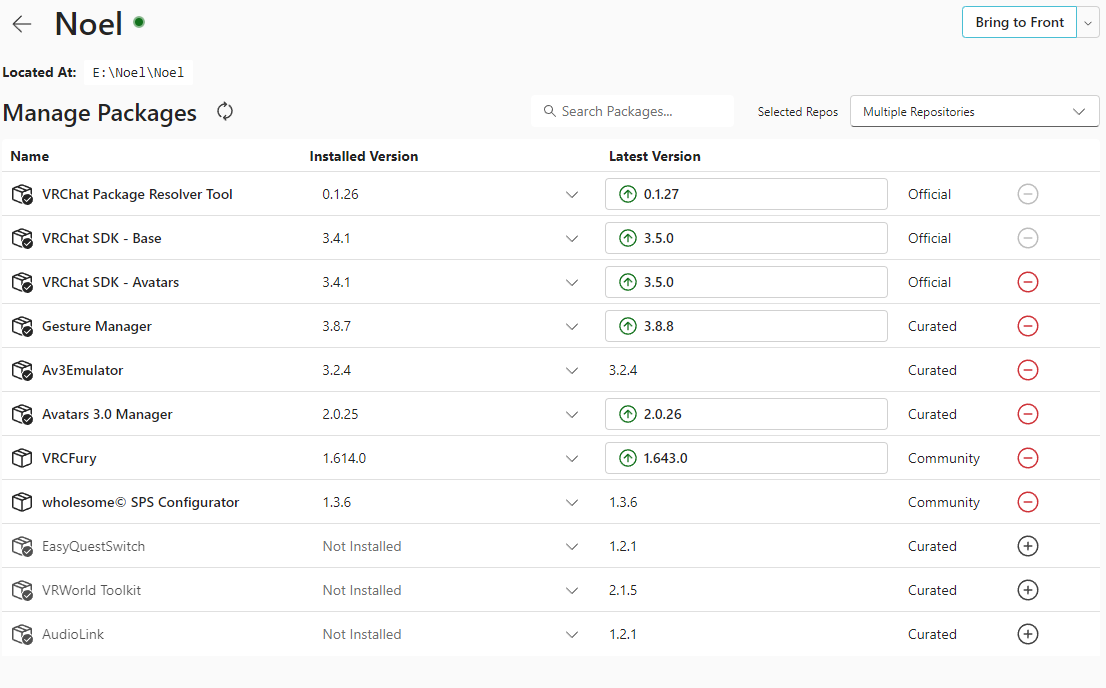Screen dimensions: 1106x688
Task: Click package icon beside VRChat Package Resolver Tool
Action: tap(23, 194)
